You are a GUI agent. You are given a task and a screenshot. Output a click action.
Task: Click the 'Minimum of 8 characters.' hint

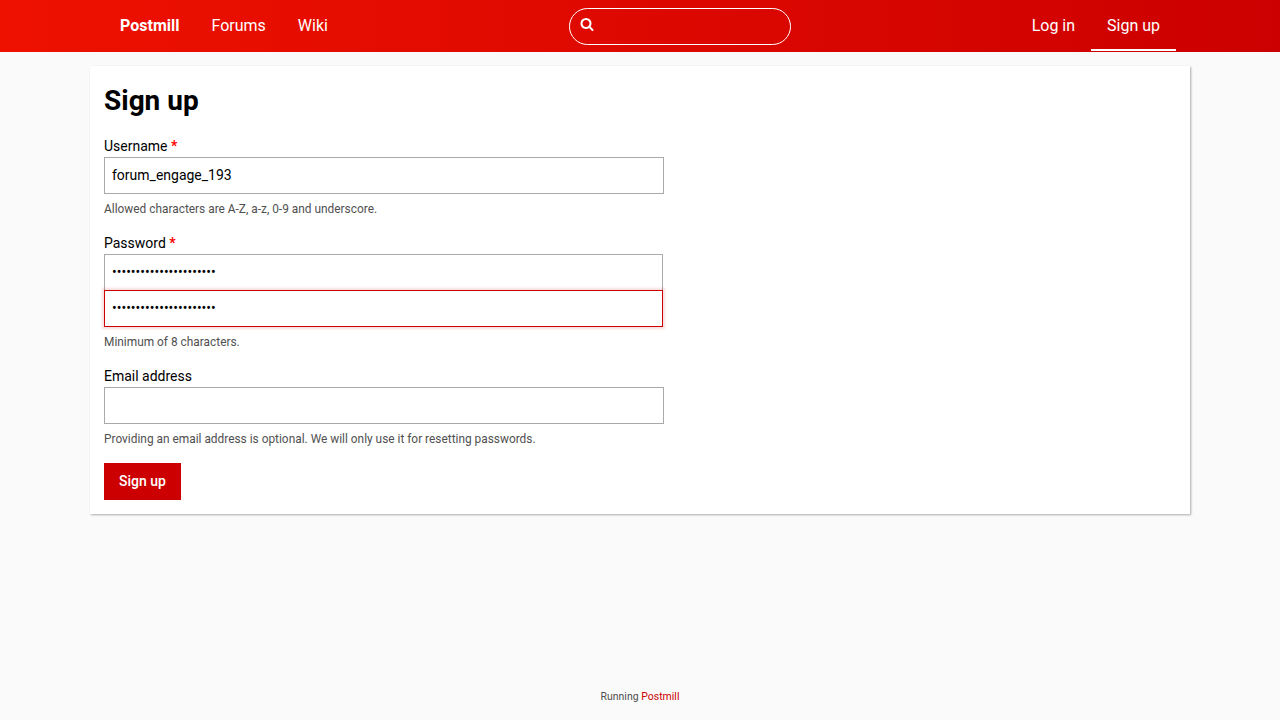pos(172,342)
